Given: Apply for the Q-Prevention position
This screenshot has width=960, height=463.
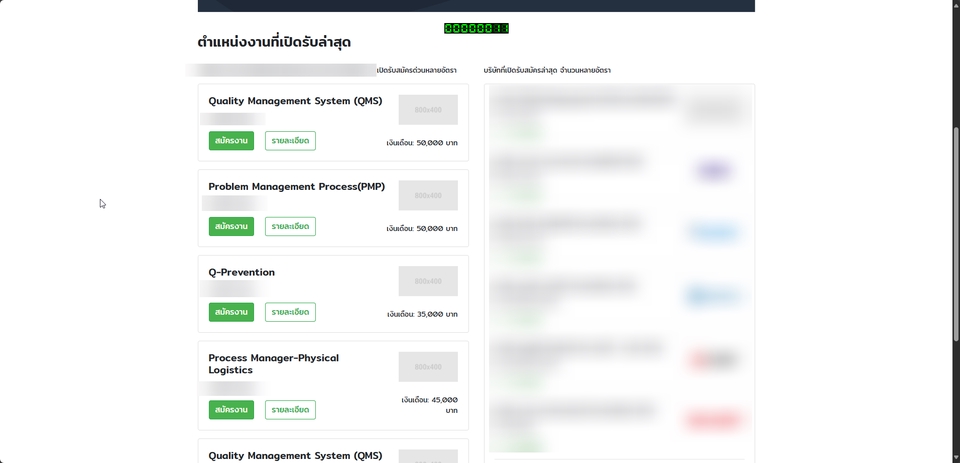Looking at the screenshot, I should tap(231, 312).
